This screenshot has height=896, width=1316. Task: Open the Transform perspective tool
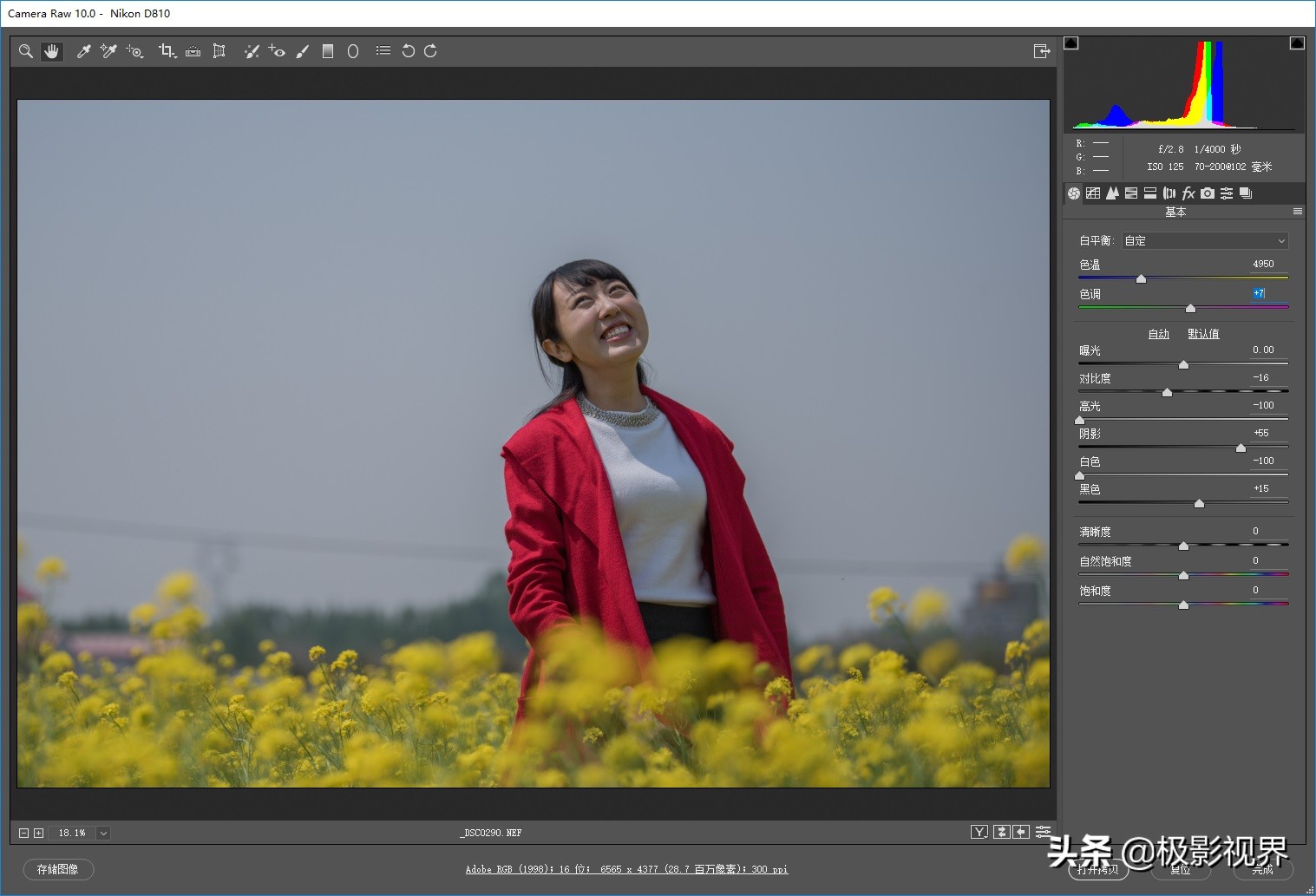pos(219,51)
